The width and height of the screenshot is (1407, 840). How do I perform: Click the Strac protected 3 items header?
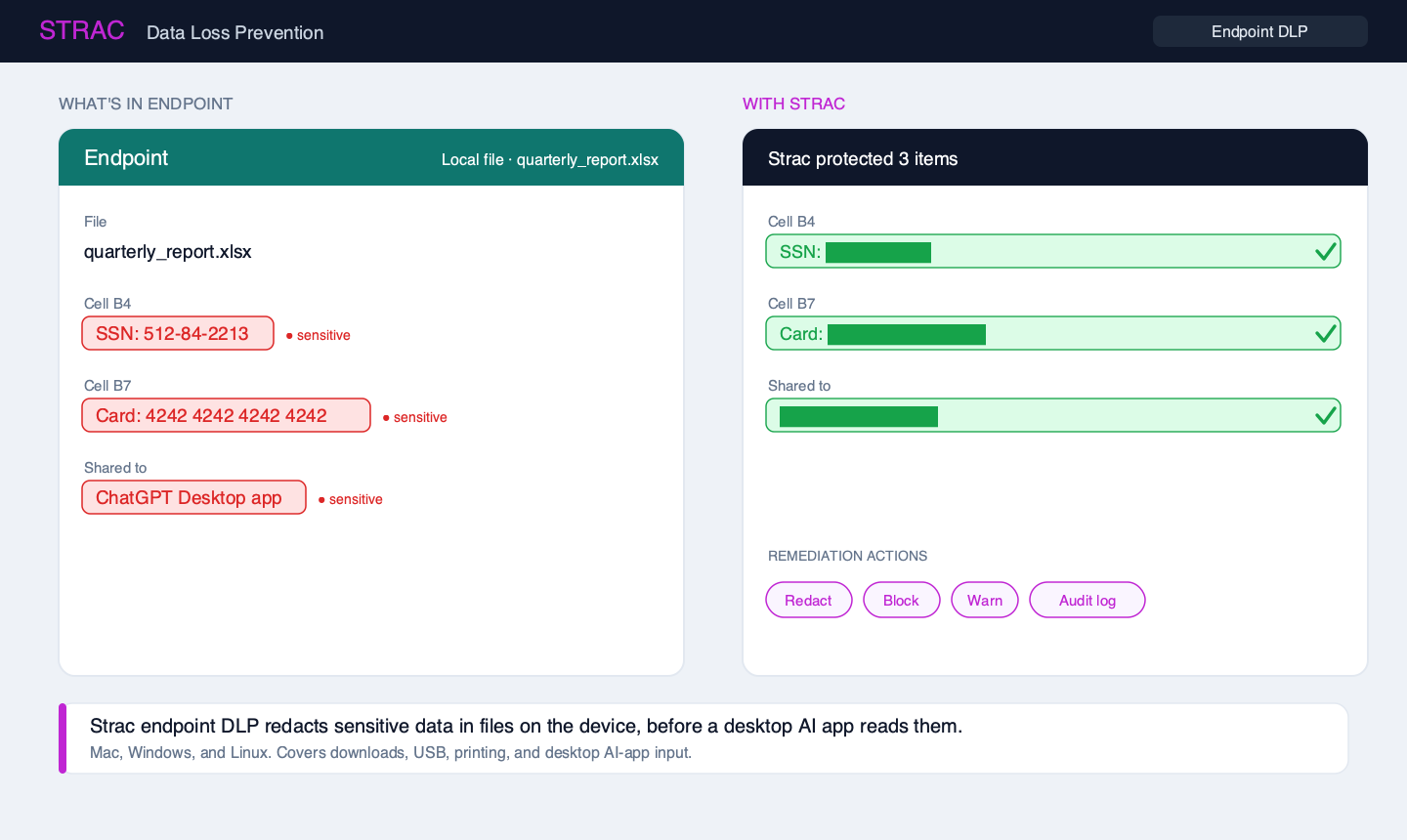point(863,158)
